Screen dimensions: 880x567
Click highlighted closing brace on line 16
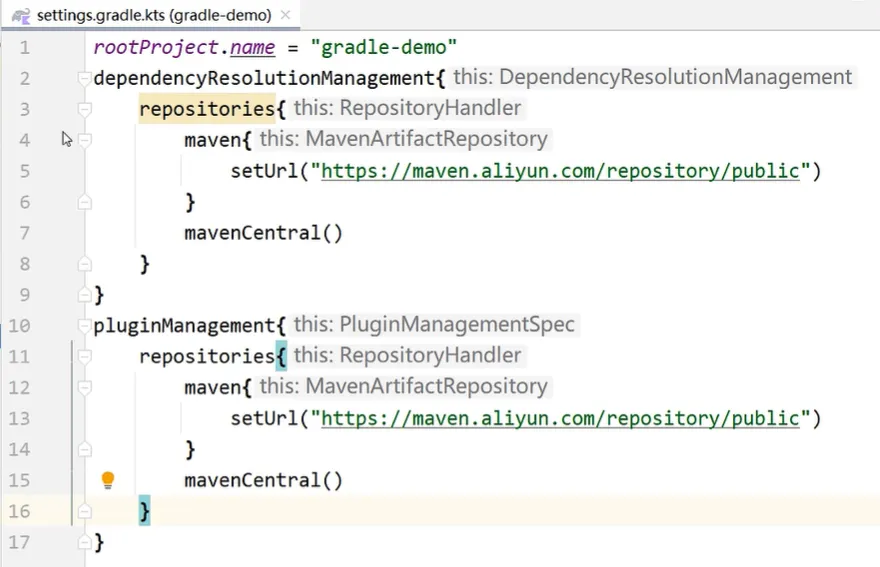click(144, 511)
